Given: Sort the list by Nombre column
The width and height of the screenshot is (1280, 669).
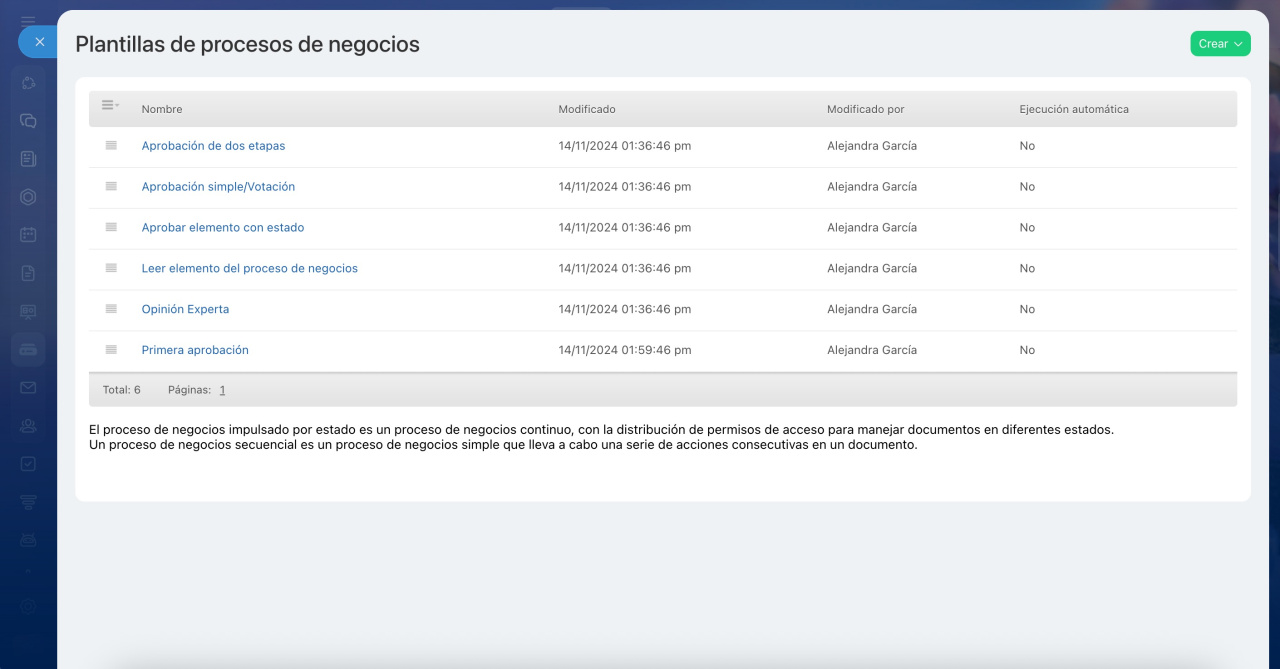Looking at the screenshot, I should pos(162,109).
